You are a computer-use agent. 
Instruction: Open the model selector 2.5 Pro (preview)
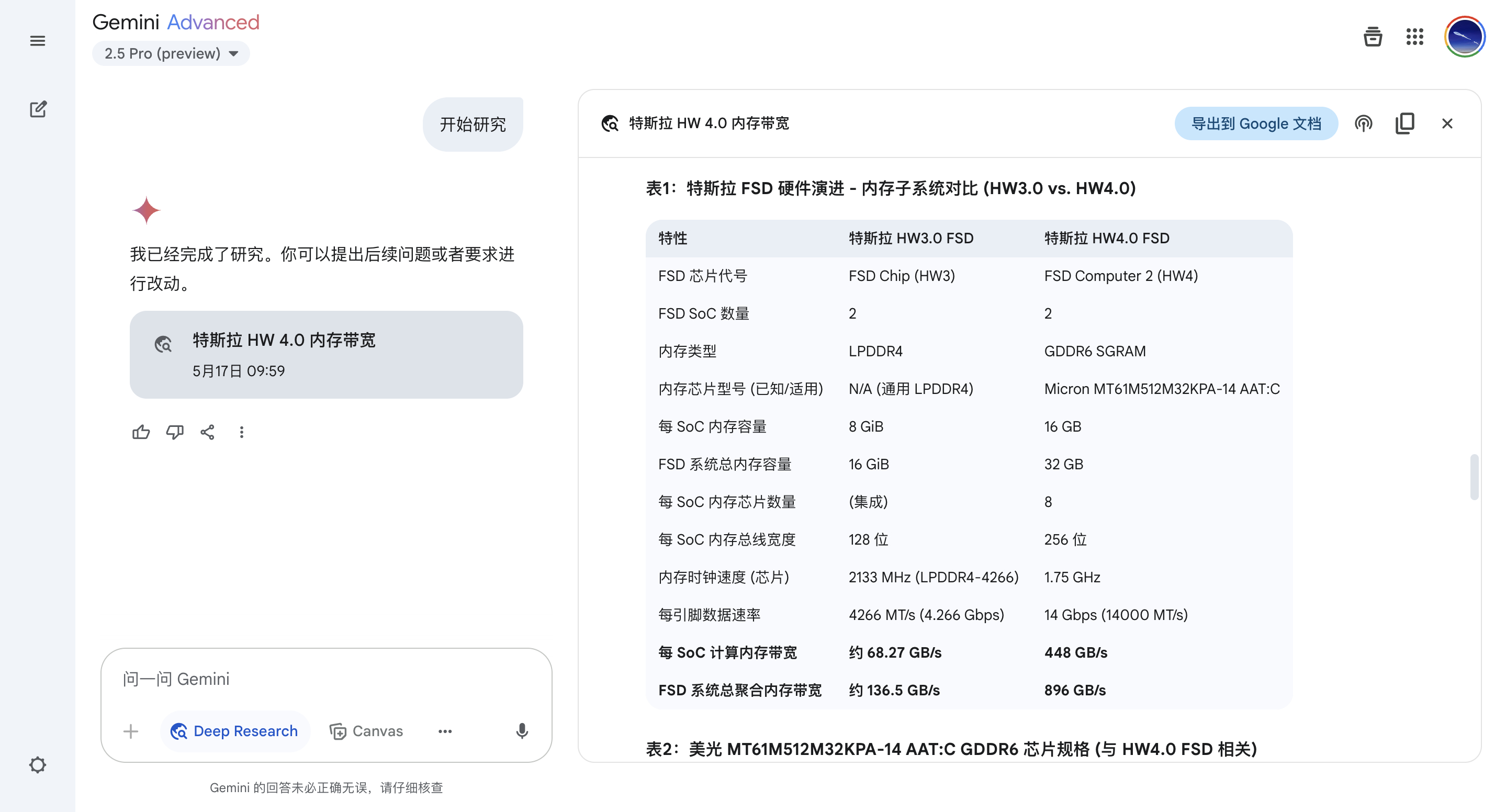tap(171, 53)
